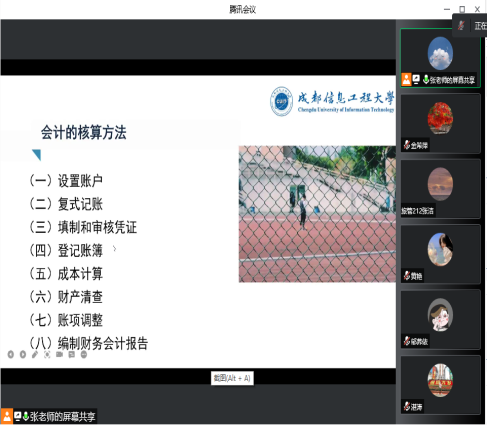
Task: Open the subtitles icon in slide toolbar
Action: click(72, 354)
